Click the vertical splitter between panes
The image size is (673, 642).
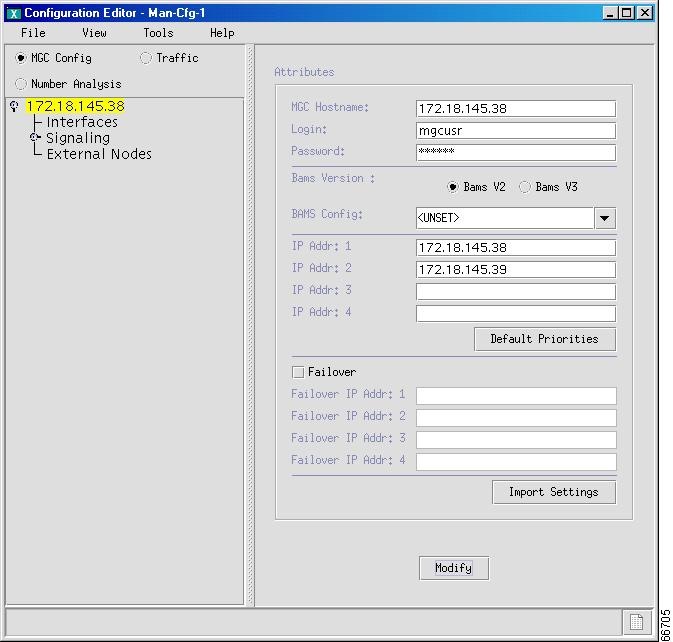[250, 325]
